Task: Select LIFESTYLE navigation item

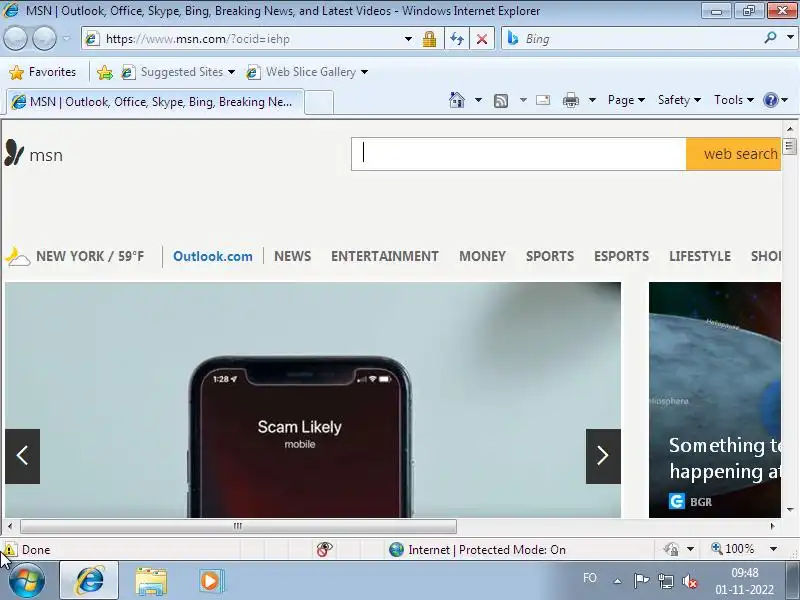Action: pyautogui.click(x=700, y=256)
